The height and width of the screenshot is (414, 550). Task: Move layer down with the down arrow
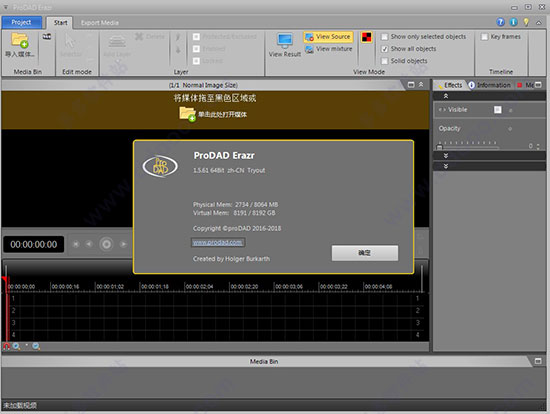(178, 50)
